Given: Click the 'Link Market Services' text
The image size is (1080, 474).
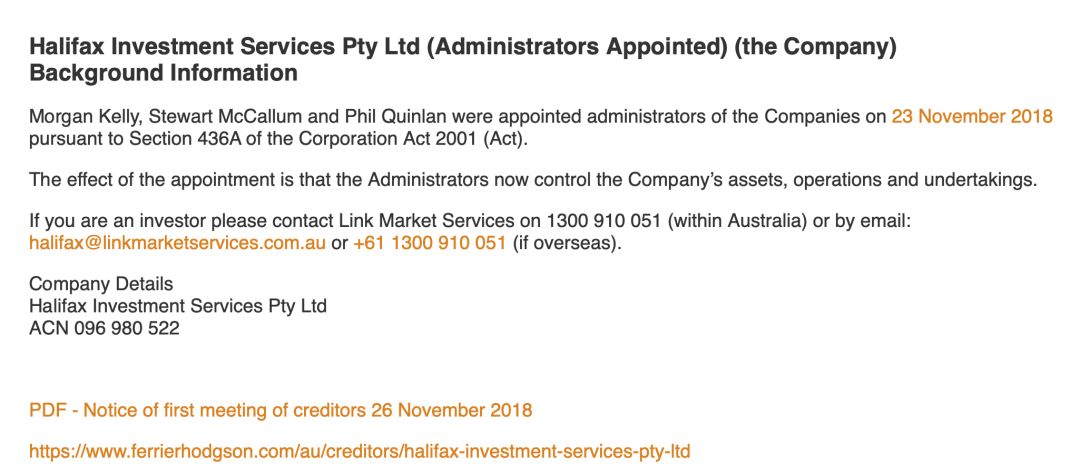Looking at the screenshot, I should click(427, 222).
